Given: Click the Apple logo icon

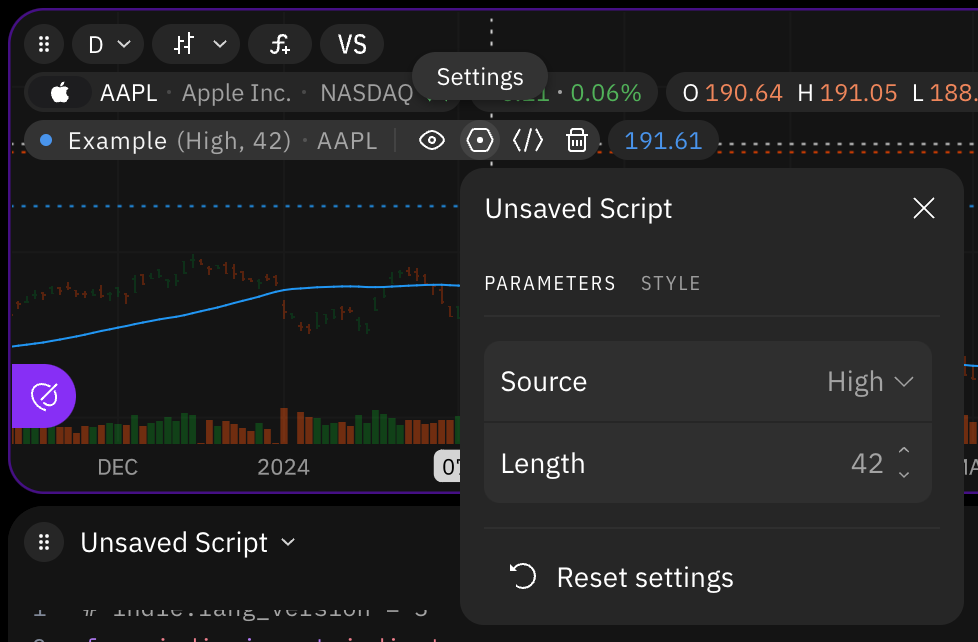Looking at the screenshot, I should pyautogui.click(x=60, y=93).
